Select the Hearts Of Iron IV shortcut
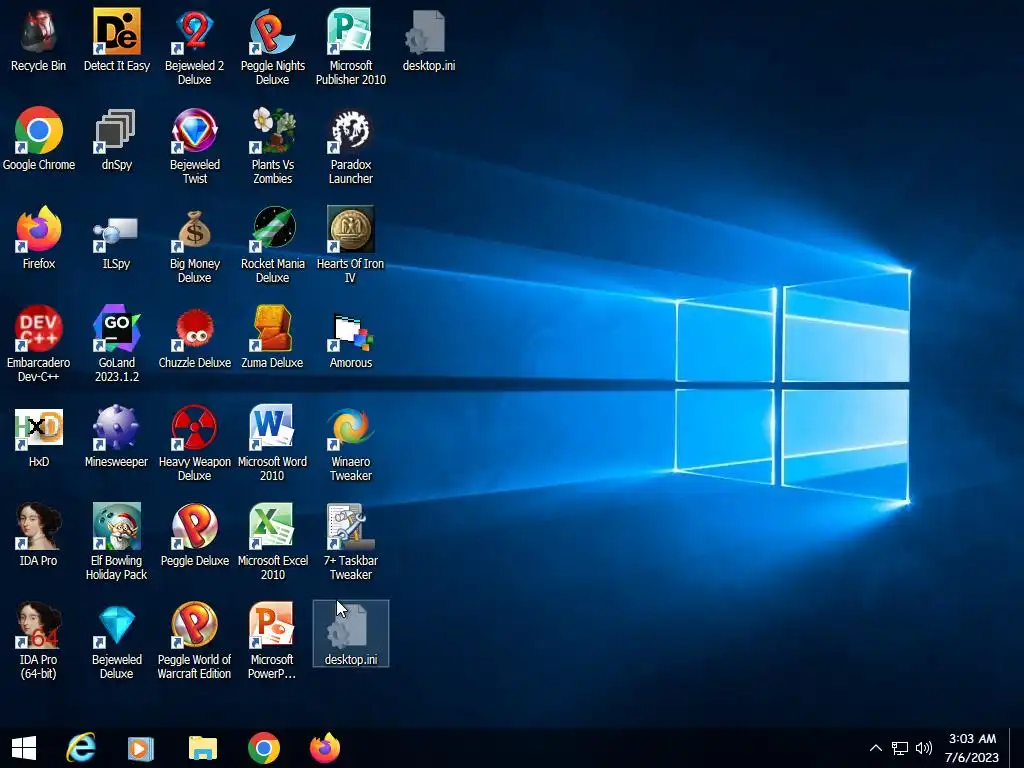The image size is (1024, 768). [x=351, y=244]
